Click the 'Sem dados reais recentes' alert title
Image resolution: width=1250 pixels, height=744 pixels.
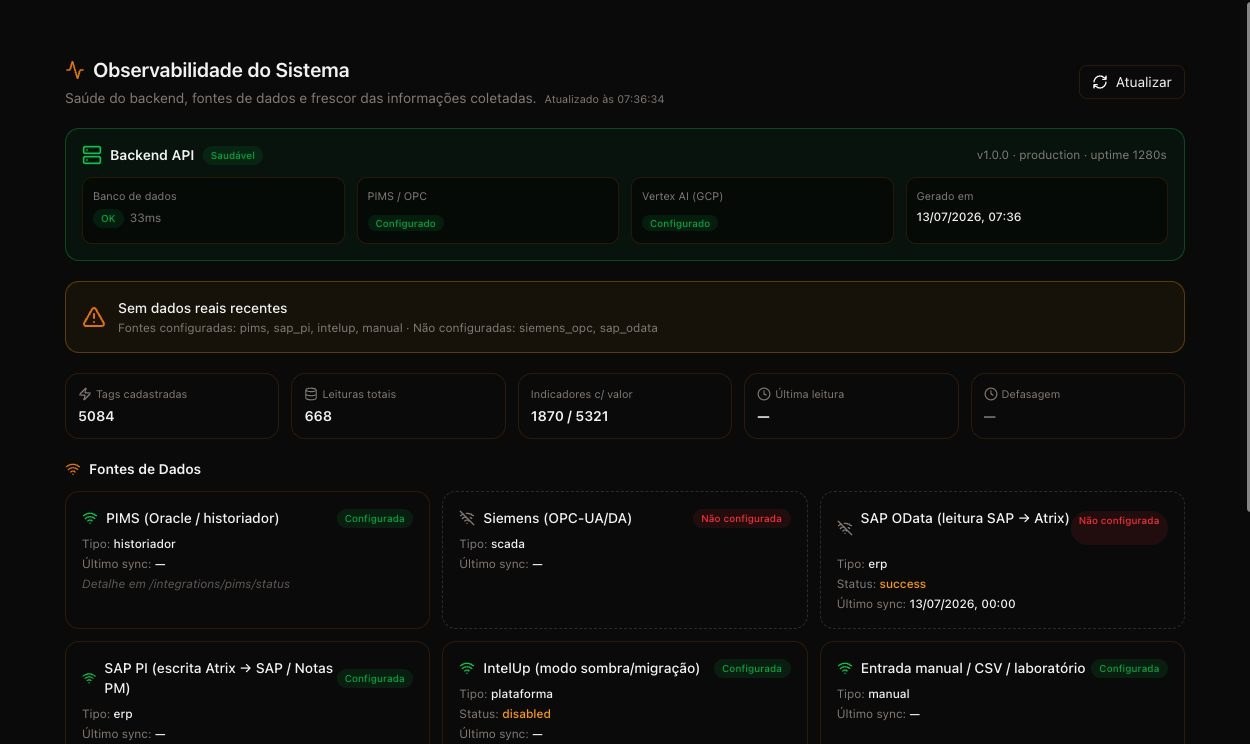pyautogui.click(x=202, y=308)
